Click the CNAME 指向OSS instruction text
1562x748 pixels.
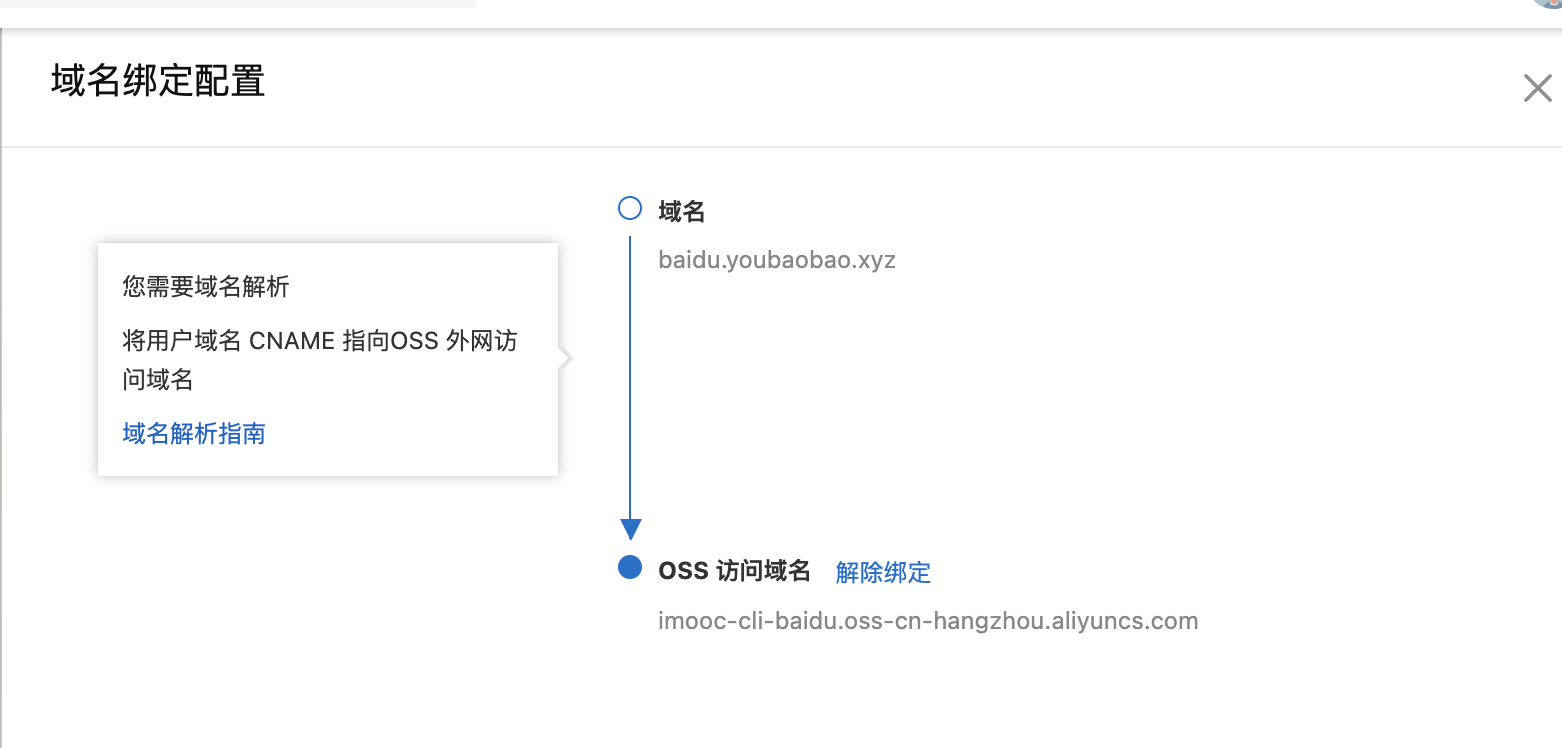320,360
